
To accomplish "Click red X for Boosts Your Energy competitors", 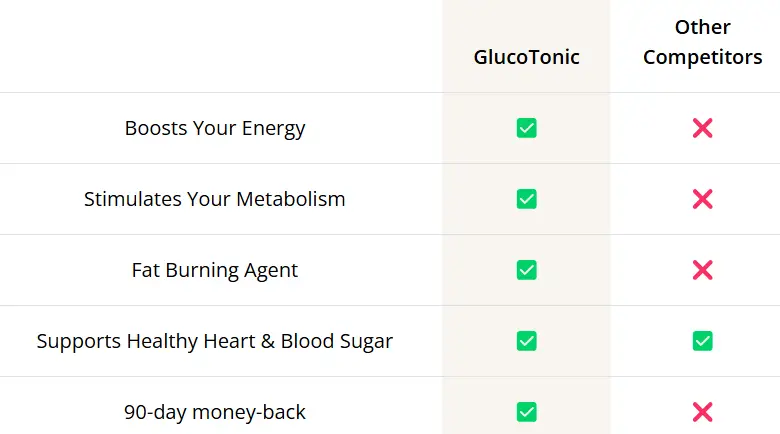I will point(702,128).
